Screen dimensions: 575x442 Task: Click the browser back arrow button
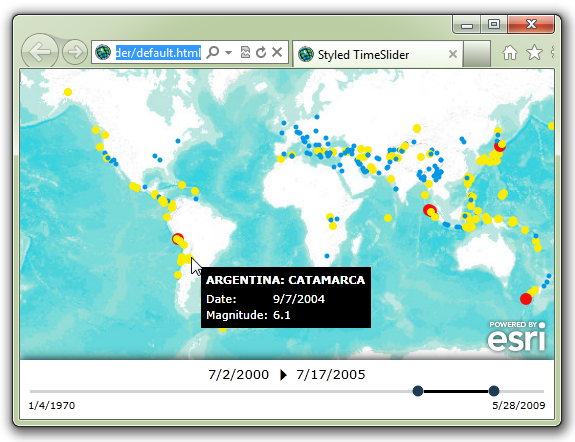40,52
